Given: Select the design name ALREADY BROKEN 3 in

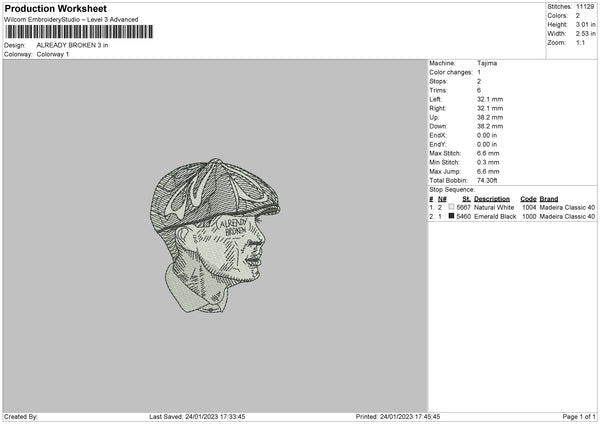Looking at the screenshot, I should pos(72,45).
